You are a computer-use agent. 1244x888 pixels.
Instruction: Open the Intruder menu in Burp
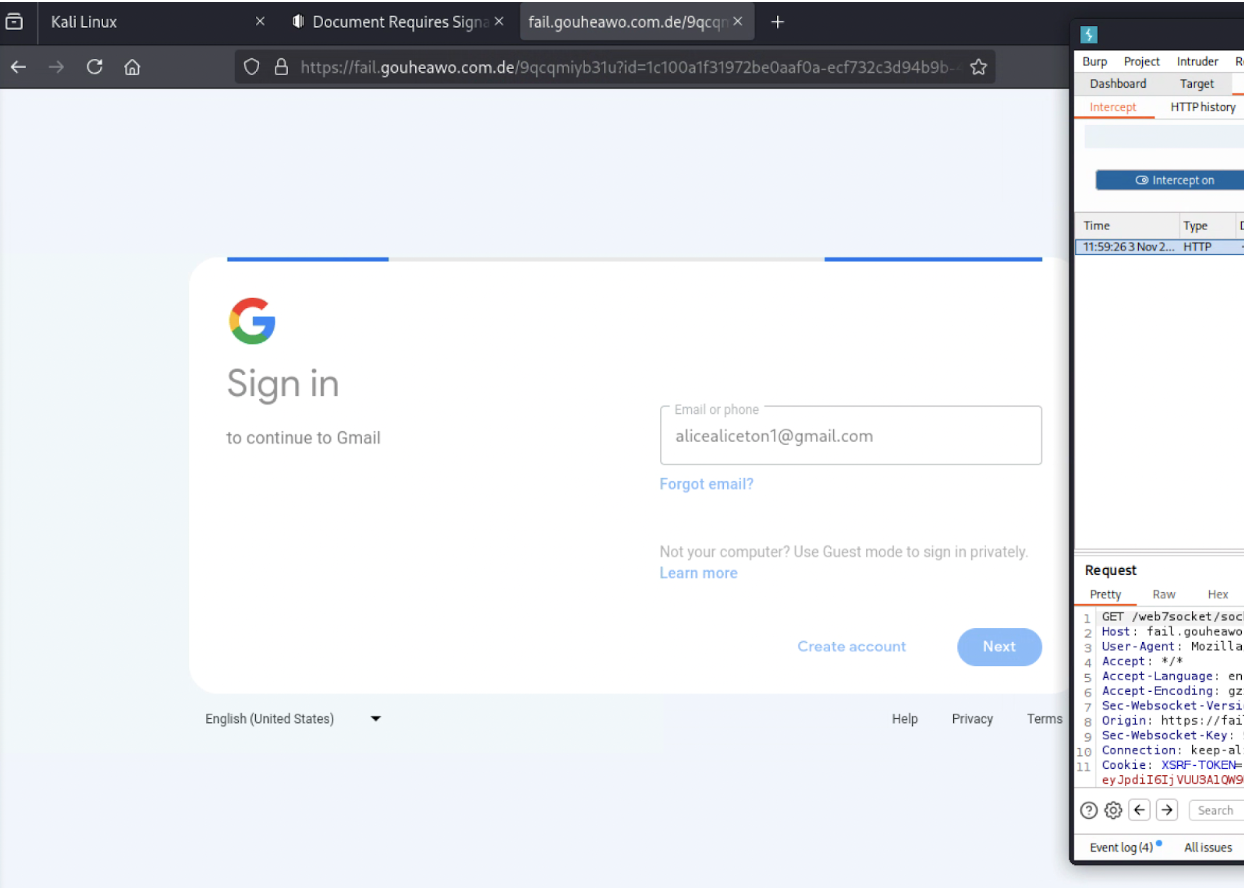coord(1197,61)
